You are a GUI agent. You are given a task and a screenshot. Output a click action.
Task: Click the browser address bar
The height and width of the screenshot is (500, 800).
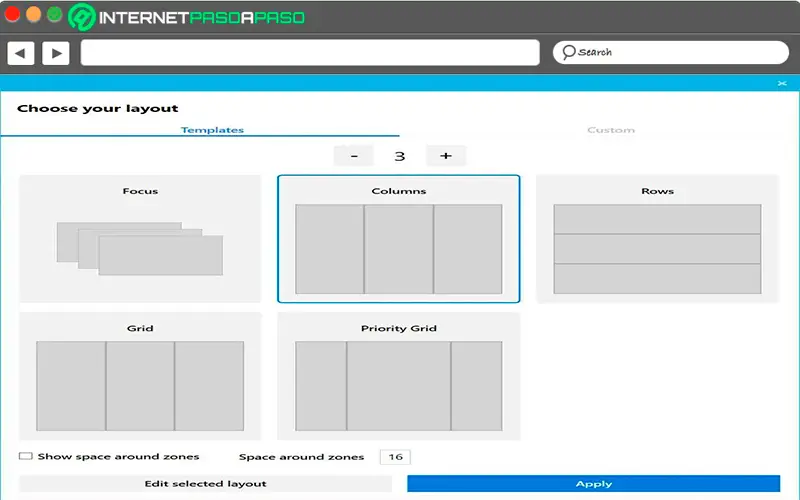(310, 53)
